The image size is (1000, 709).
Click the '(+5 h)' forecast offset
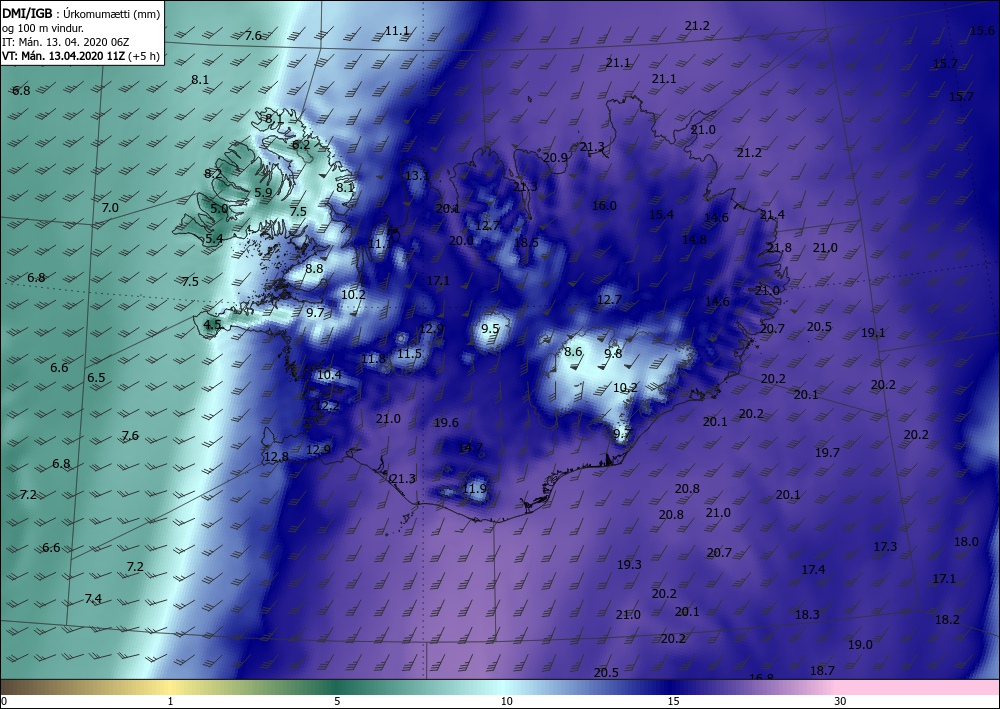(x=144, y=56)
